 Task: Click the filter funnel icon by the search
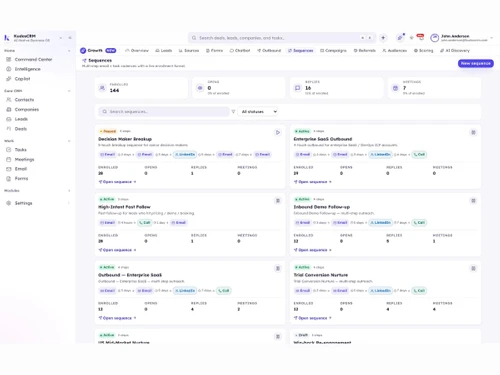tap(233, 112)
